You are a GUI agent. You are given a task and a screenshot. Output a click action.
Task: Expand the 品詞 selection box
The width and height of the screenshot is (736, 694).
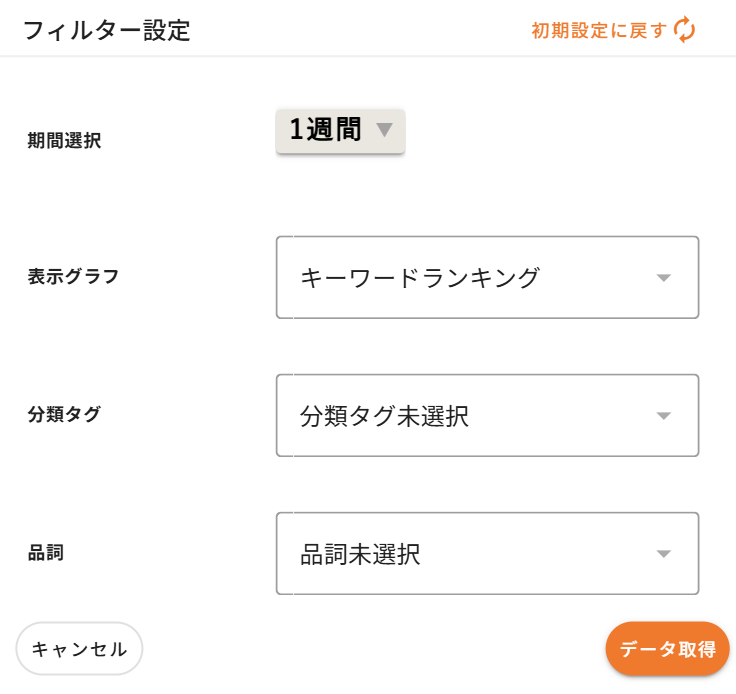(x=487, y=554)
